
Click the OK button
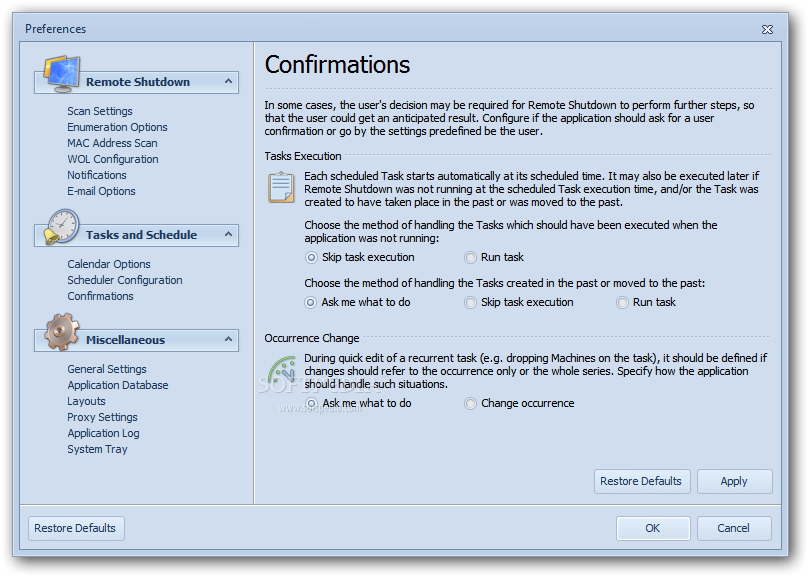[653, 528]
